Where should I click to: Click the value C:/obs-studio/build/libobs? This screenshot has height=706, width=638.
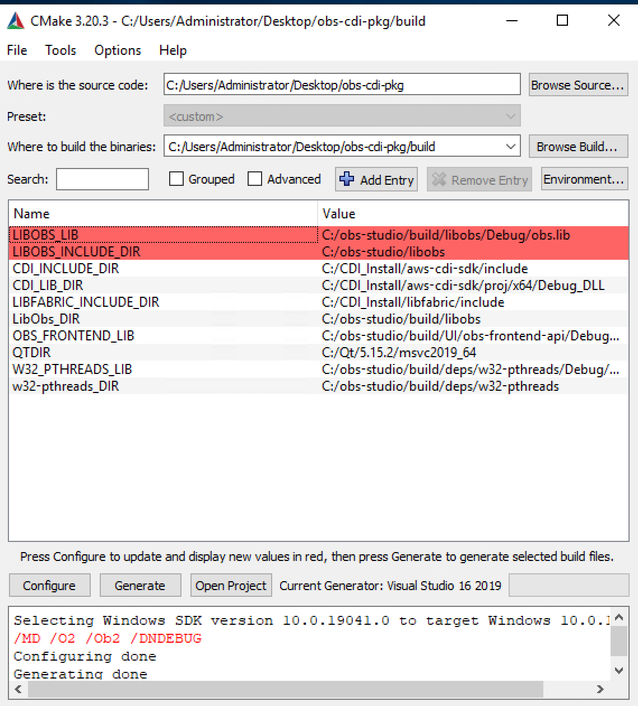401,319
